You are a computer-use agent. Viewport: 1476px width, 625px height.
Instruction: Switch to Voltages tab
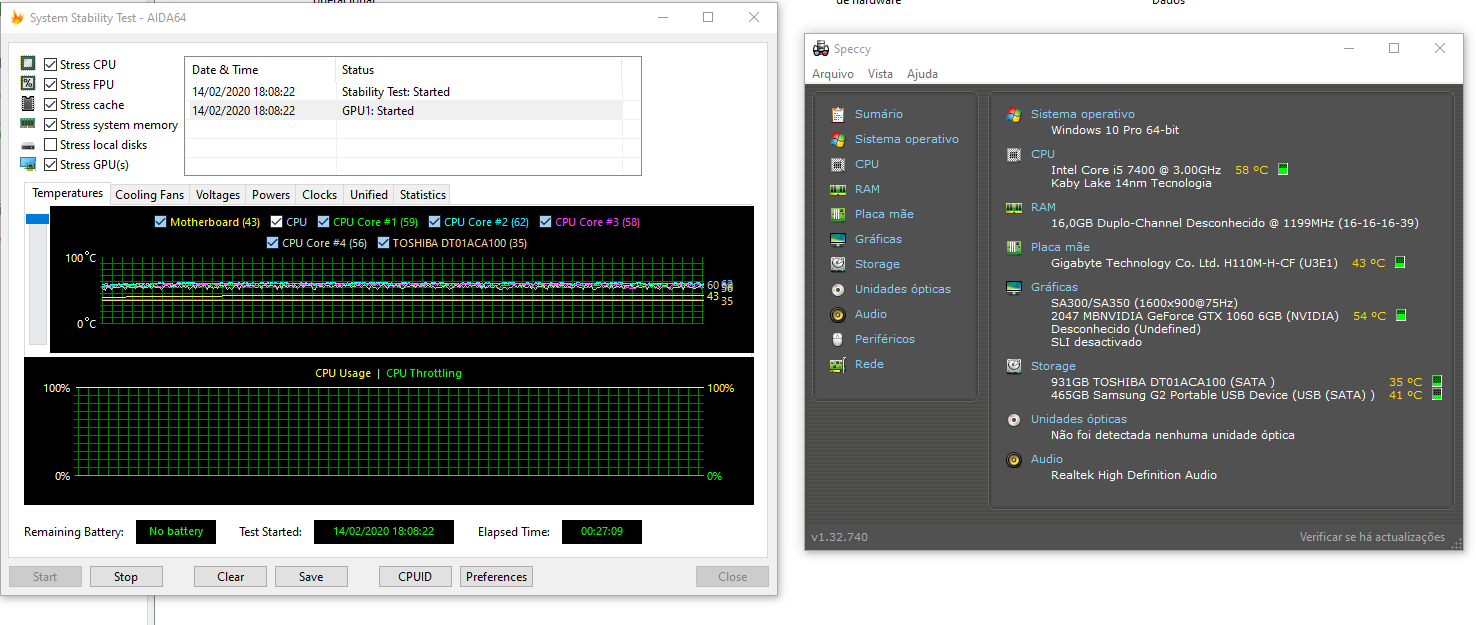[218, 195]
